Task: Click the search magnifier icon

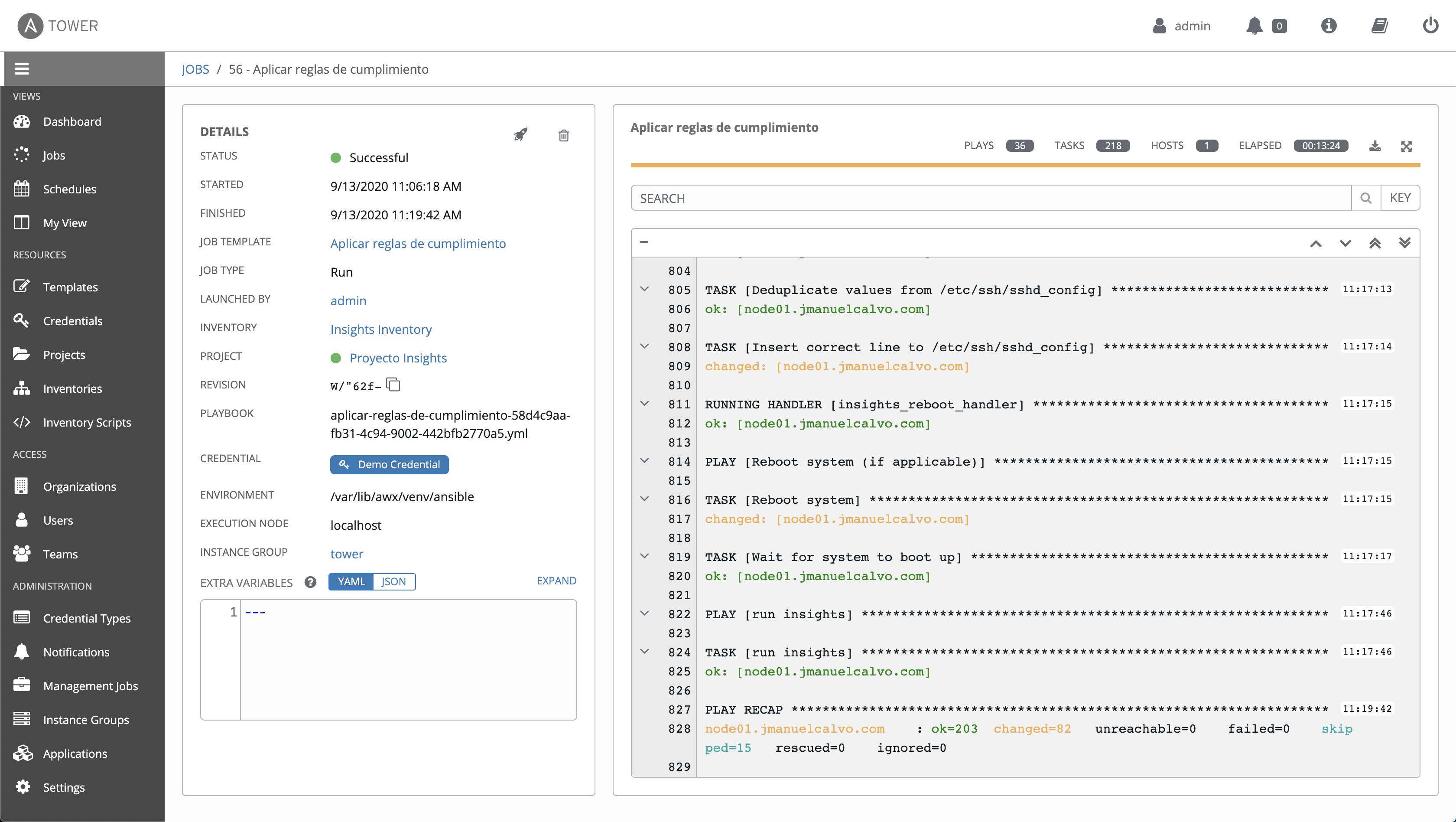Action: coord(1366,198)
